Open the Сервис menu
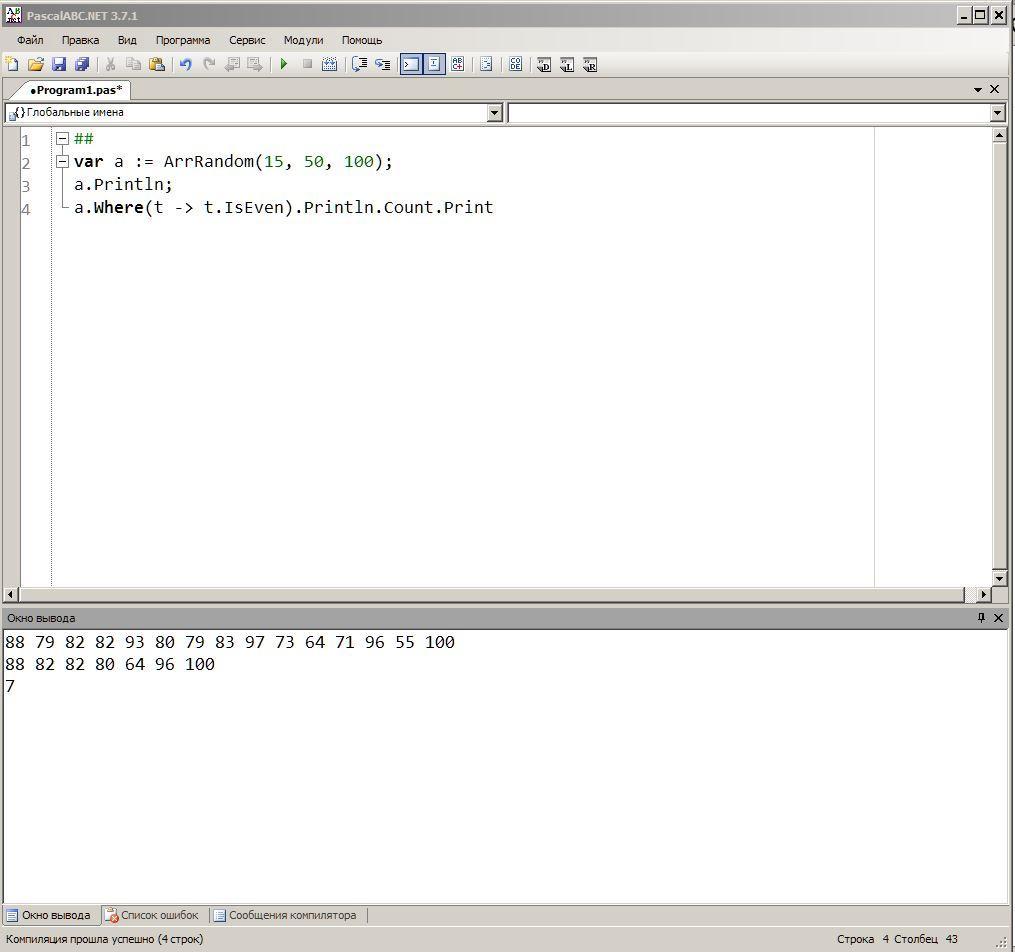This screenshot has width=1015, height=952. [247, 40]
